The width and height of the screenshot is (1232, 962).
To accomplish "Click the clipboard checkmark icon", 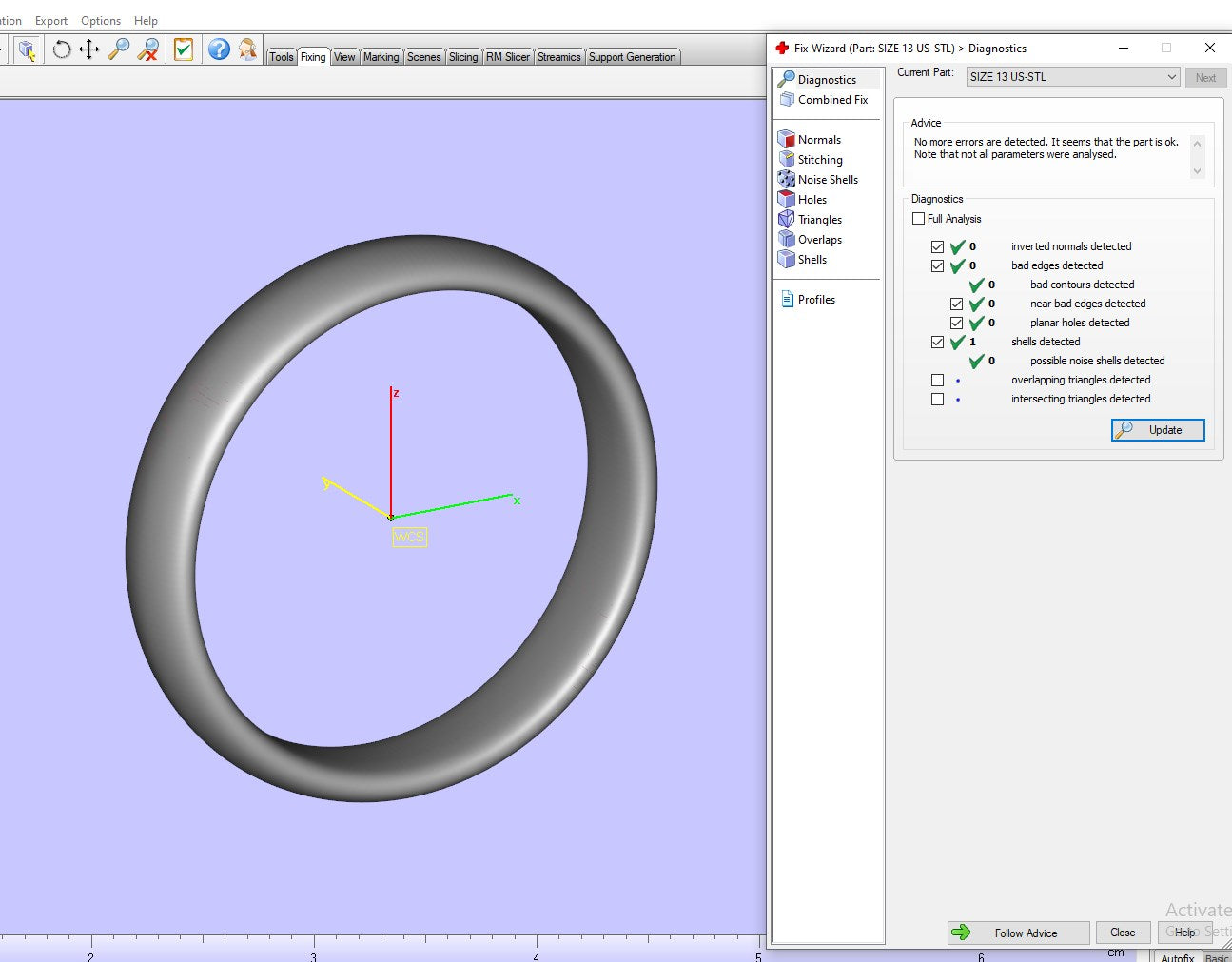I will [184, 49].
